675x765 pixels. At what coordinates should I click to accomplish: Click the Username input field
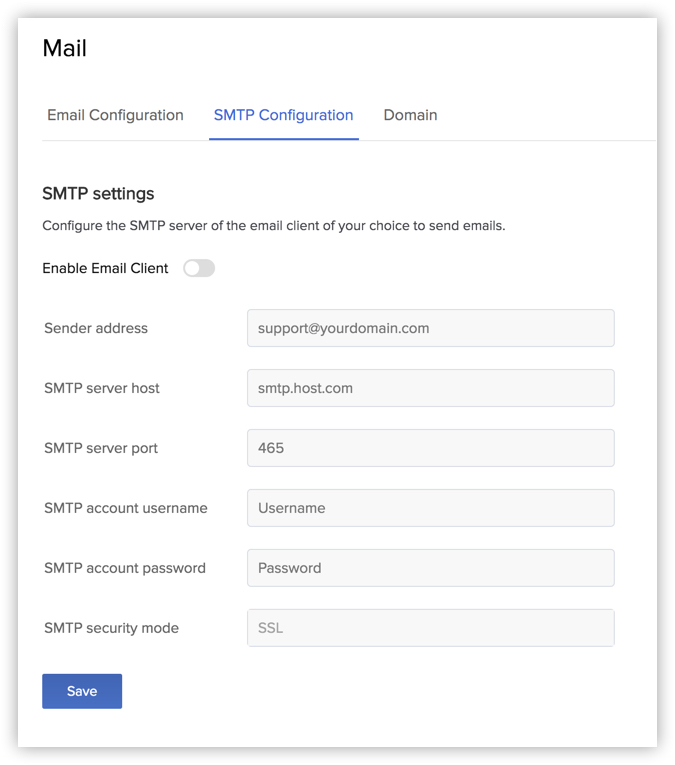coord(430,508)
